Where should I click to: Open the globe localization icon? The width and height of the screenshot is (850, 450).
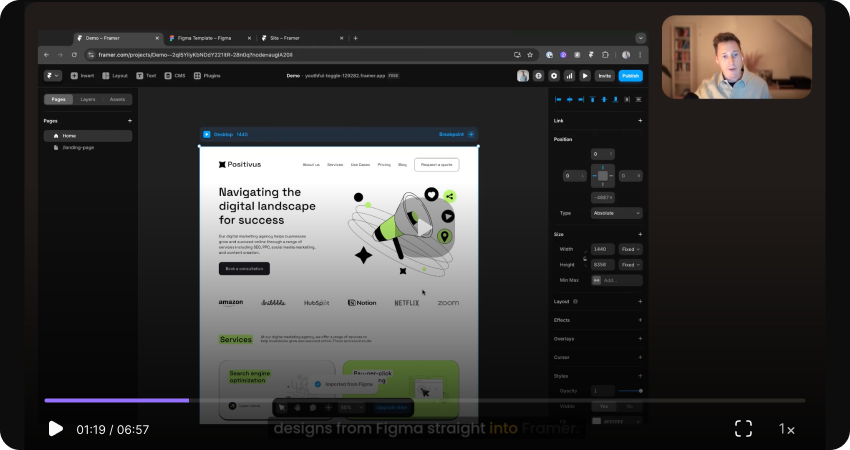538,76
